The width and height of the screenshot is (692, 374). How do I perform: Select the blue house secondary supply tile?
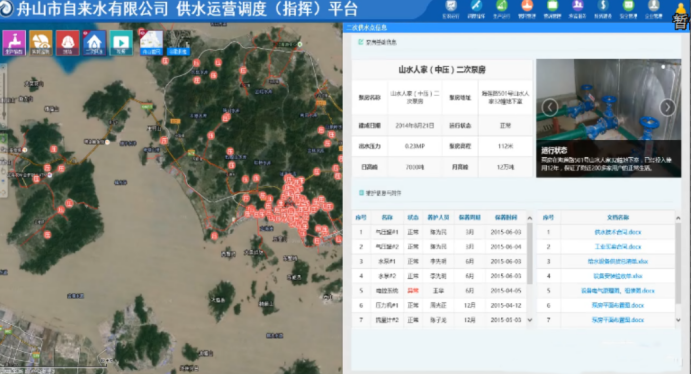[x=94, y=43]
